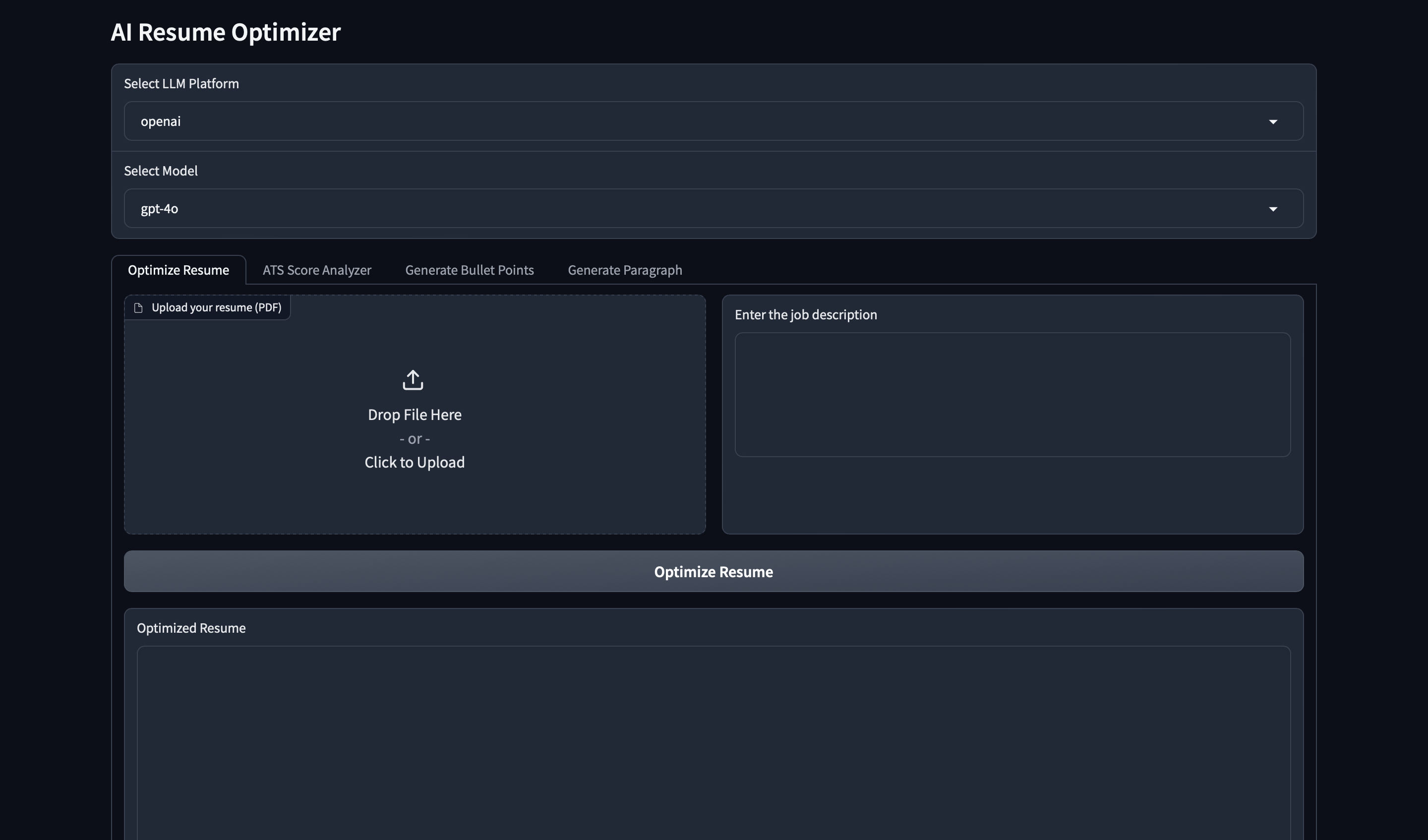
Task: Expand the Select Model dropdown arrow
Action: pyautogui.click(x=1273, y=209)
